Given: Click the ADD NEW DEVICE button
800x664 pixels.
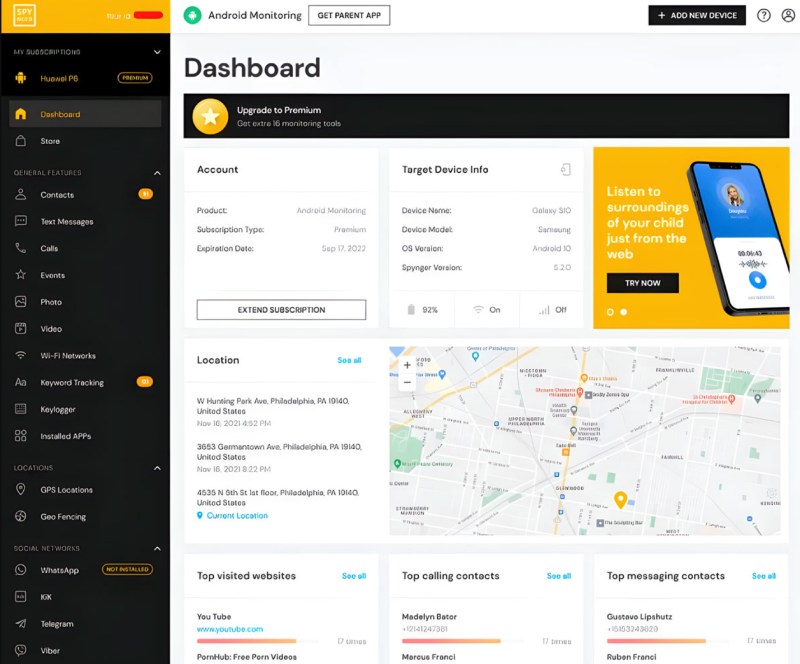Looking at the screenshot, I should [697, 15].
